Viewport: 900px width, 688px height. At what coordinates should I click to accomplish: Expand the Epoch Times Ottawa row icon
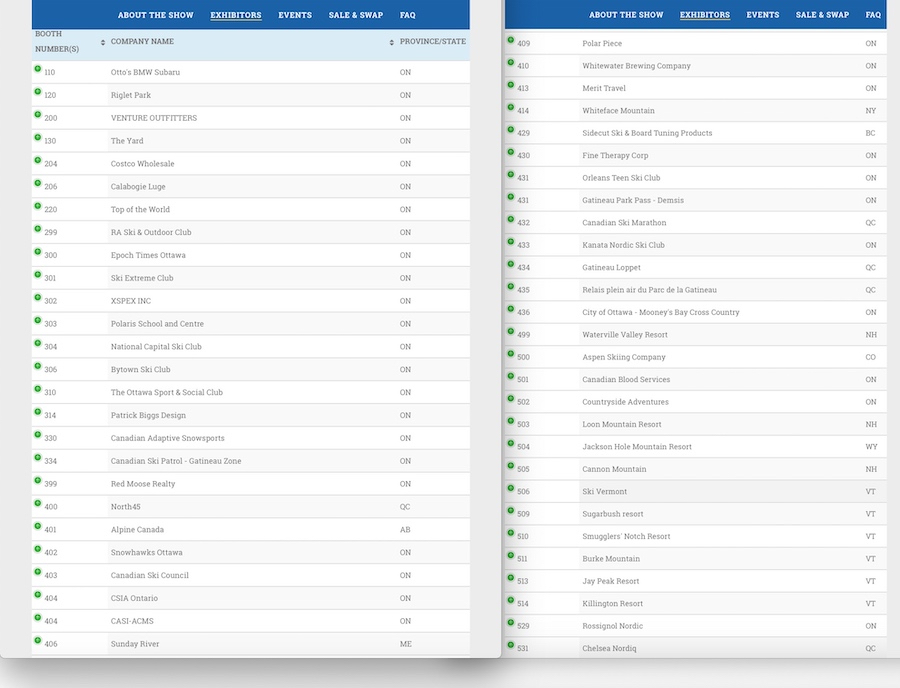[x=38, y=252]
